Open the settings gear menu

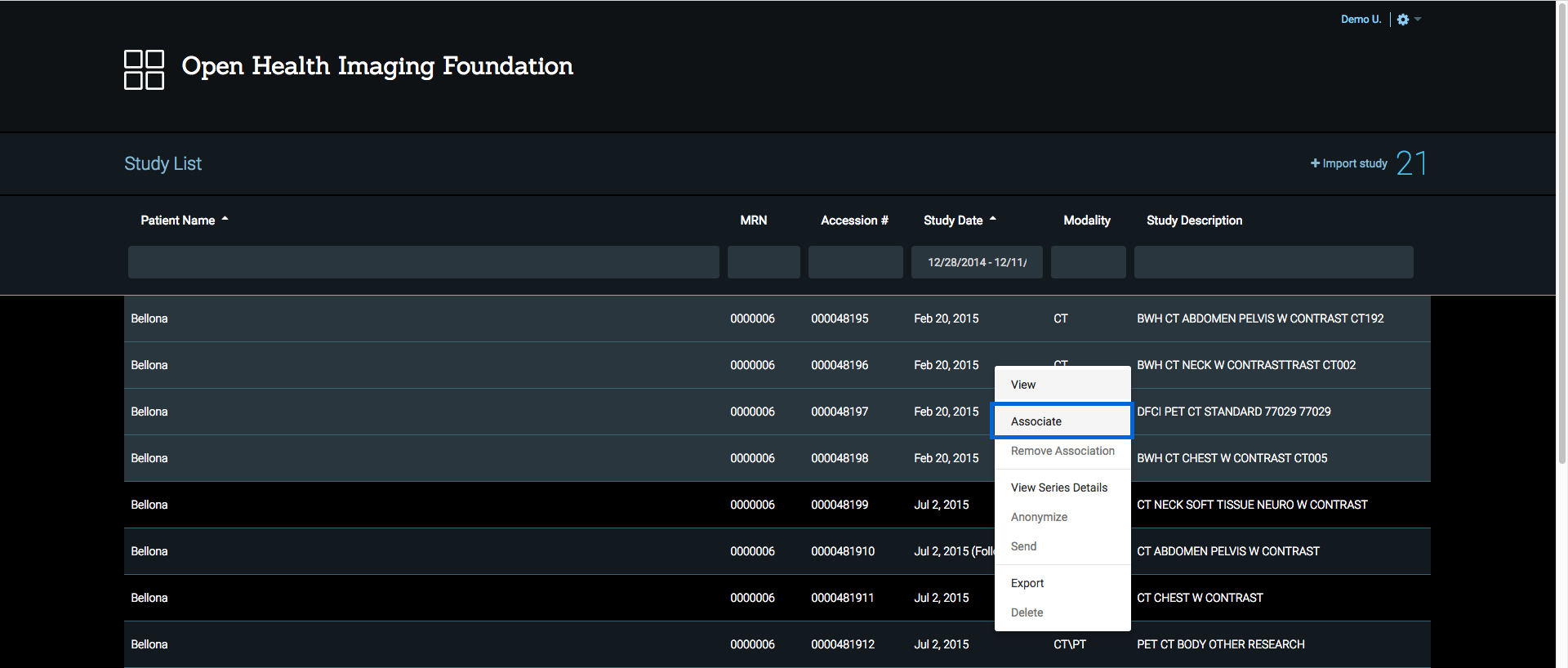[1403, 20]
